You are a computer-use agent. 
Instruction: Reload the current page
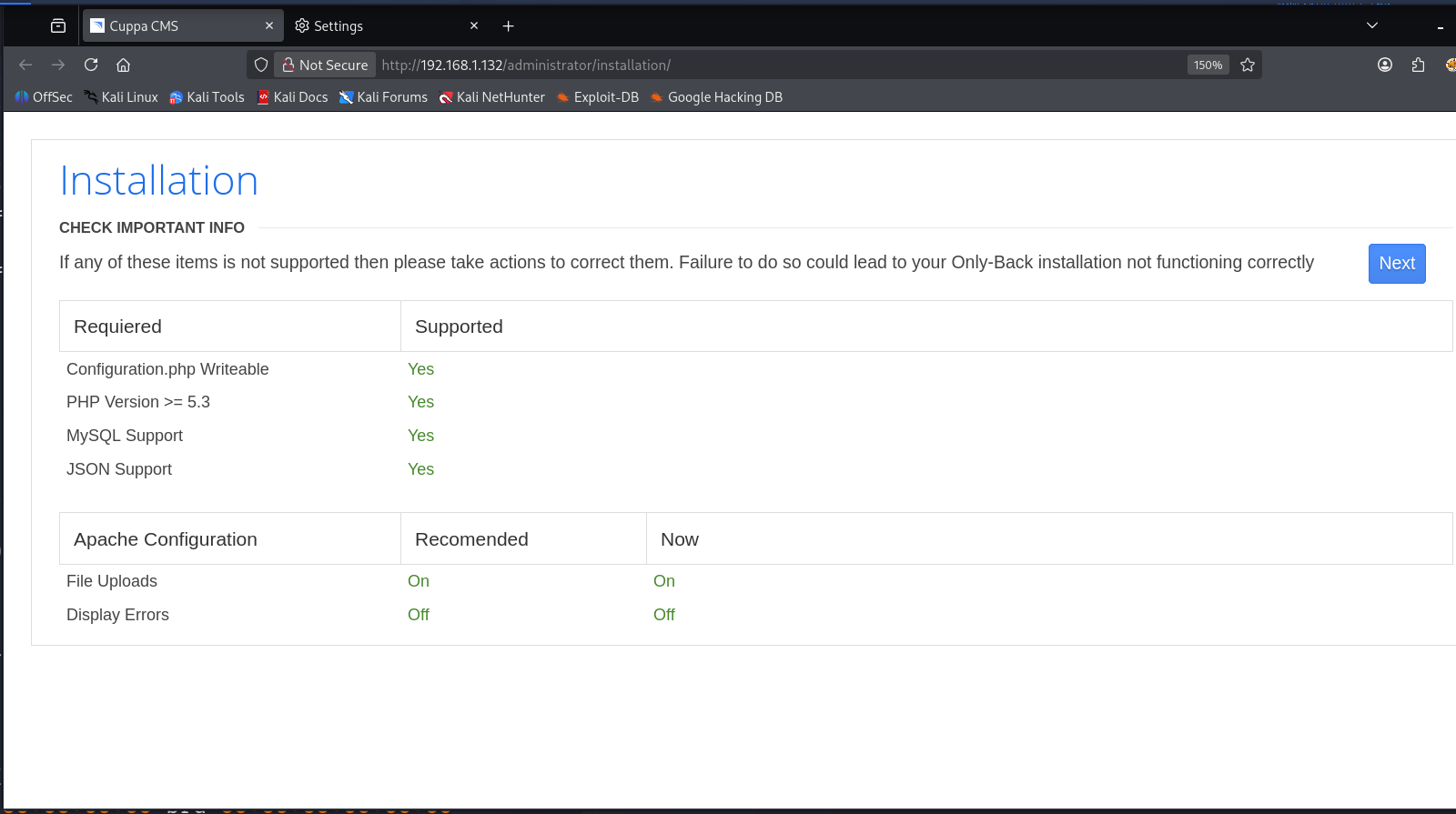coord(91,65)
